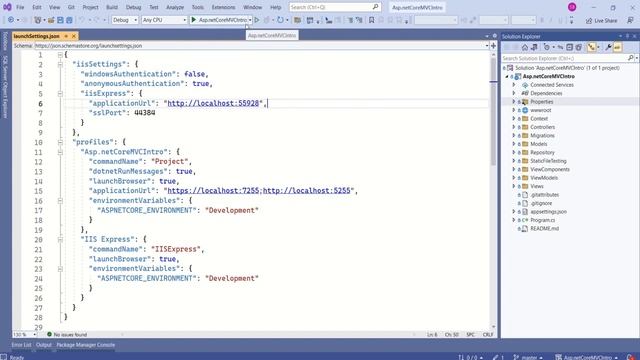This screenshot has height=360, width=640.
Task: Select the appsettings.json file
Action: (x=548, y=212)
